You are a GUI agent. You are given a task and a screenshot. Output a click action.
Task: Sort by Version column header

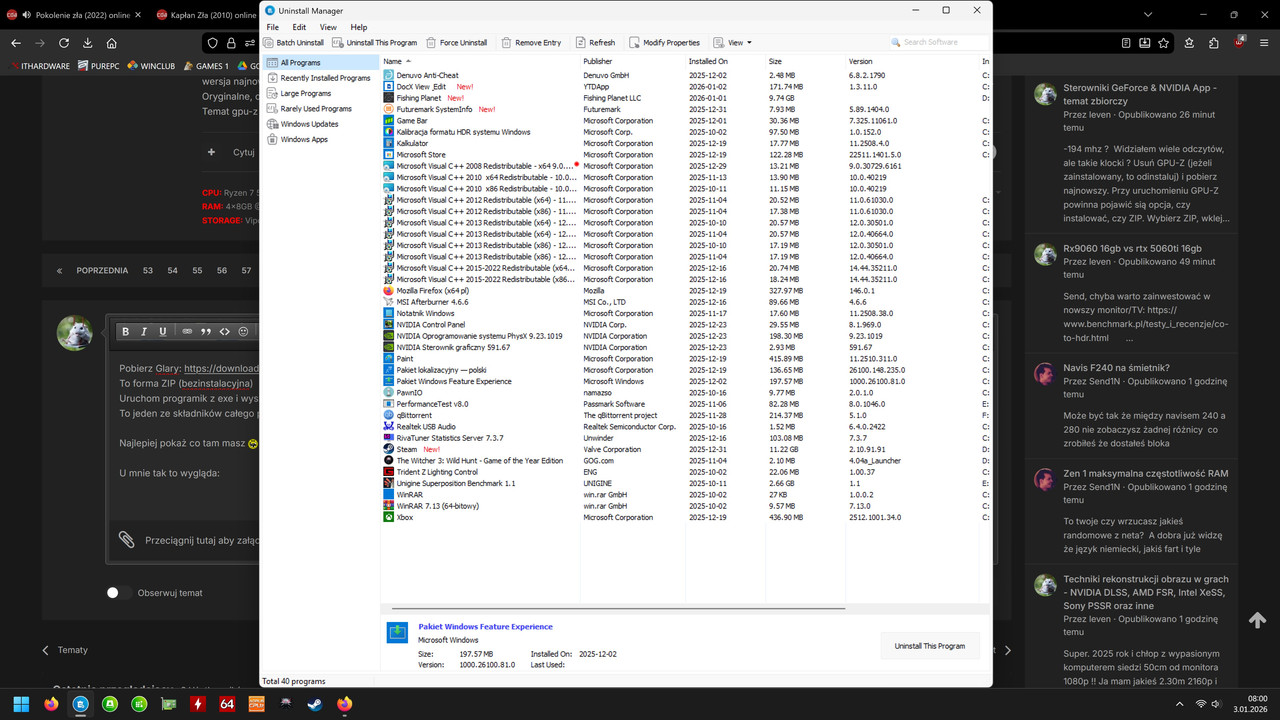pos(912,62)
